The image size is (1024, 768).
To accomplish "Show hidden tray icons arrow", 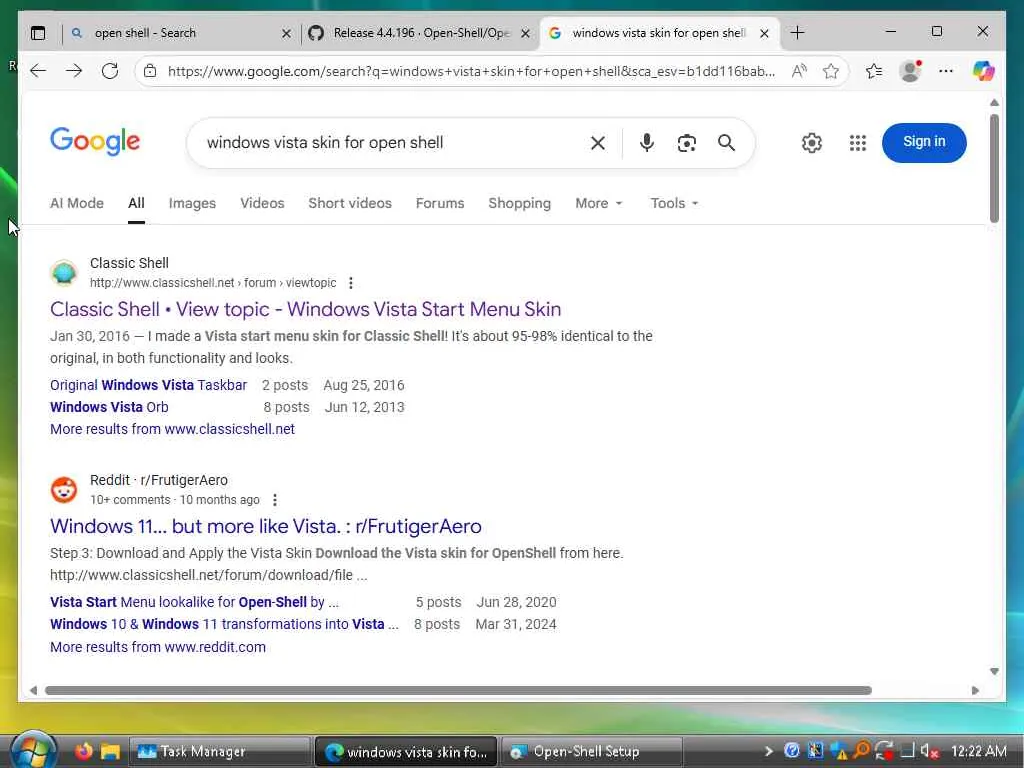I will (768, 751).
